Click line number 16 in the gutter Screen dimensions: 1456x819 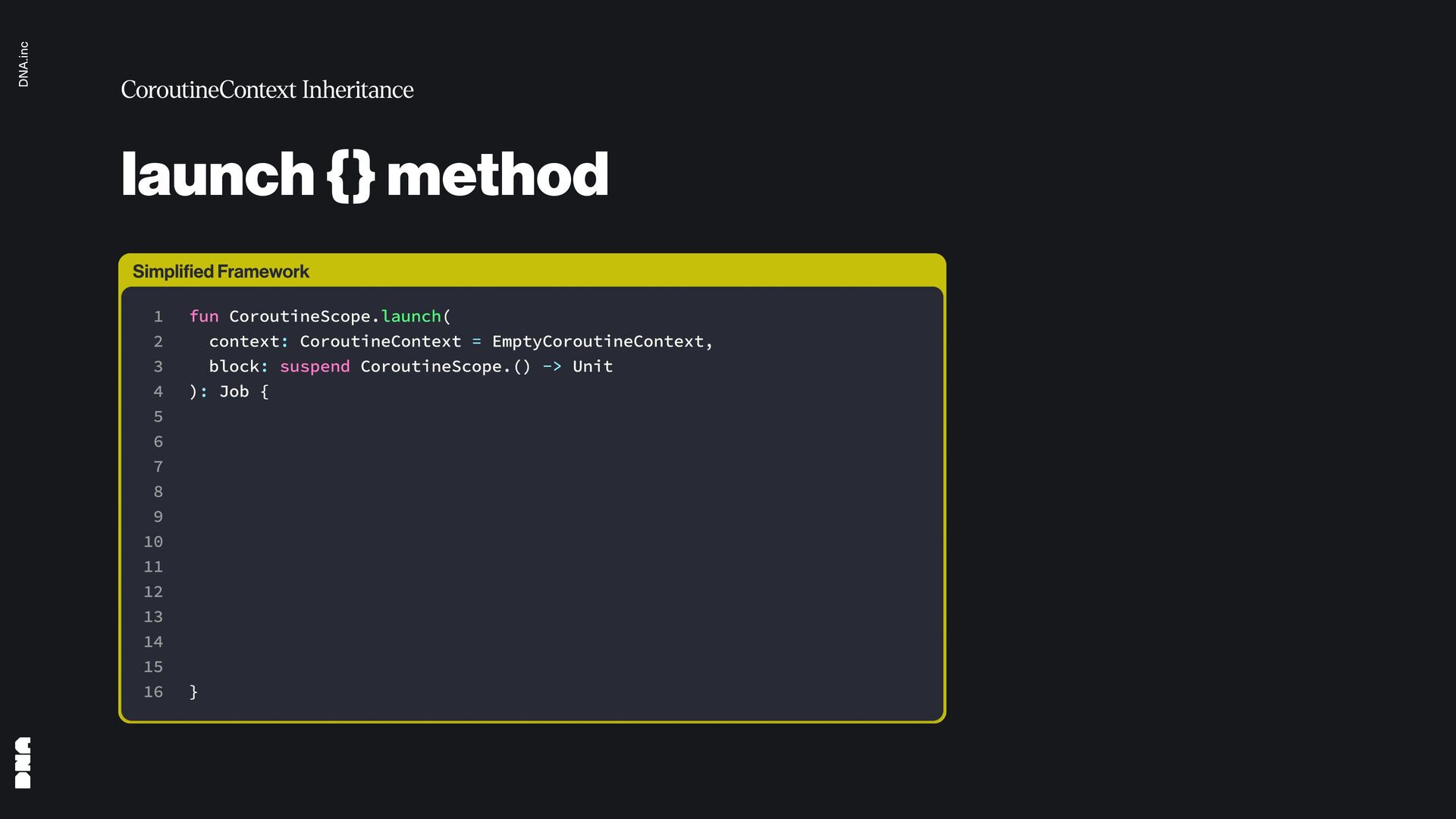153,692
